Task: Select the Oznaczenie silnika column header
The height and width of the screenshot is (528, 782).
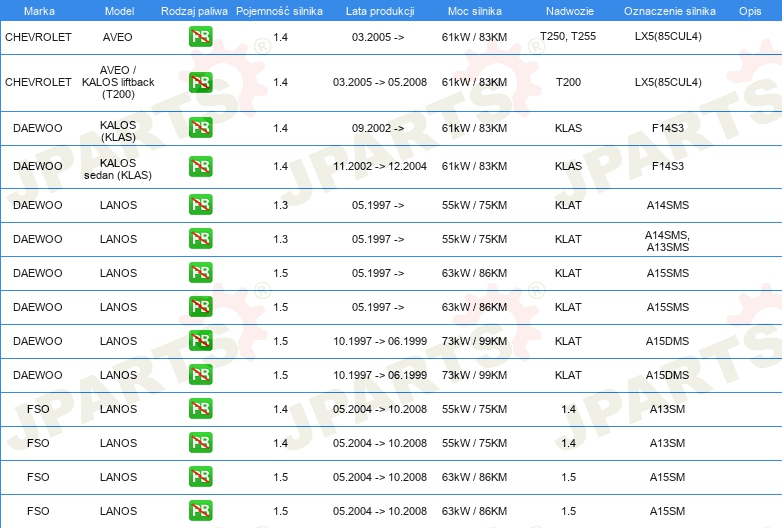Action: click(x=667, y=10)
